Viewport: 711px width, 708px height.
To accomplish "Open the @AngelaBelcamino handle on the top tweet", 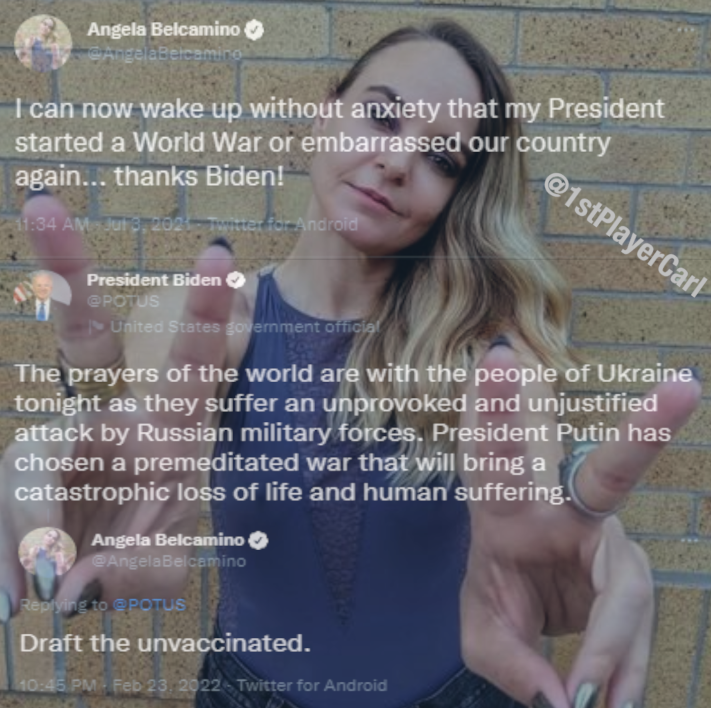I will 164,54.
